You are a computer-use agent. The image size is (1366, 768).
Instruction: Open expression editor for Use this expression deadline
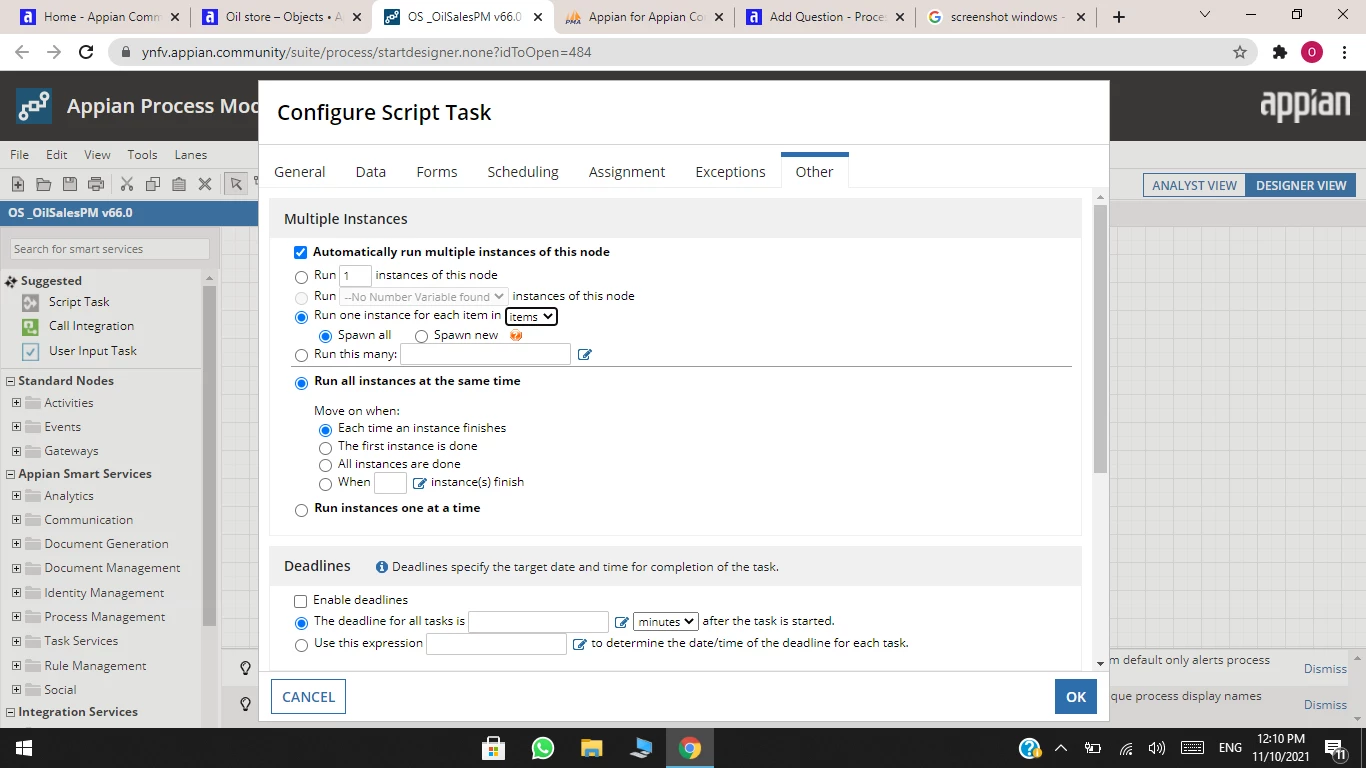[579, 645]
